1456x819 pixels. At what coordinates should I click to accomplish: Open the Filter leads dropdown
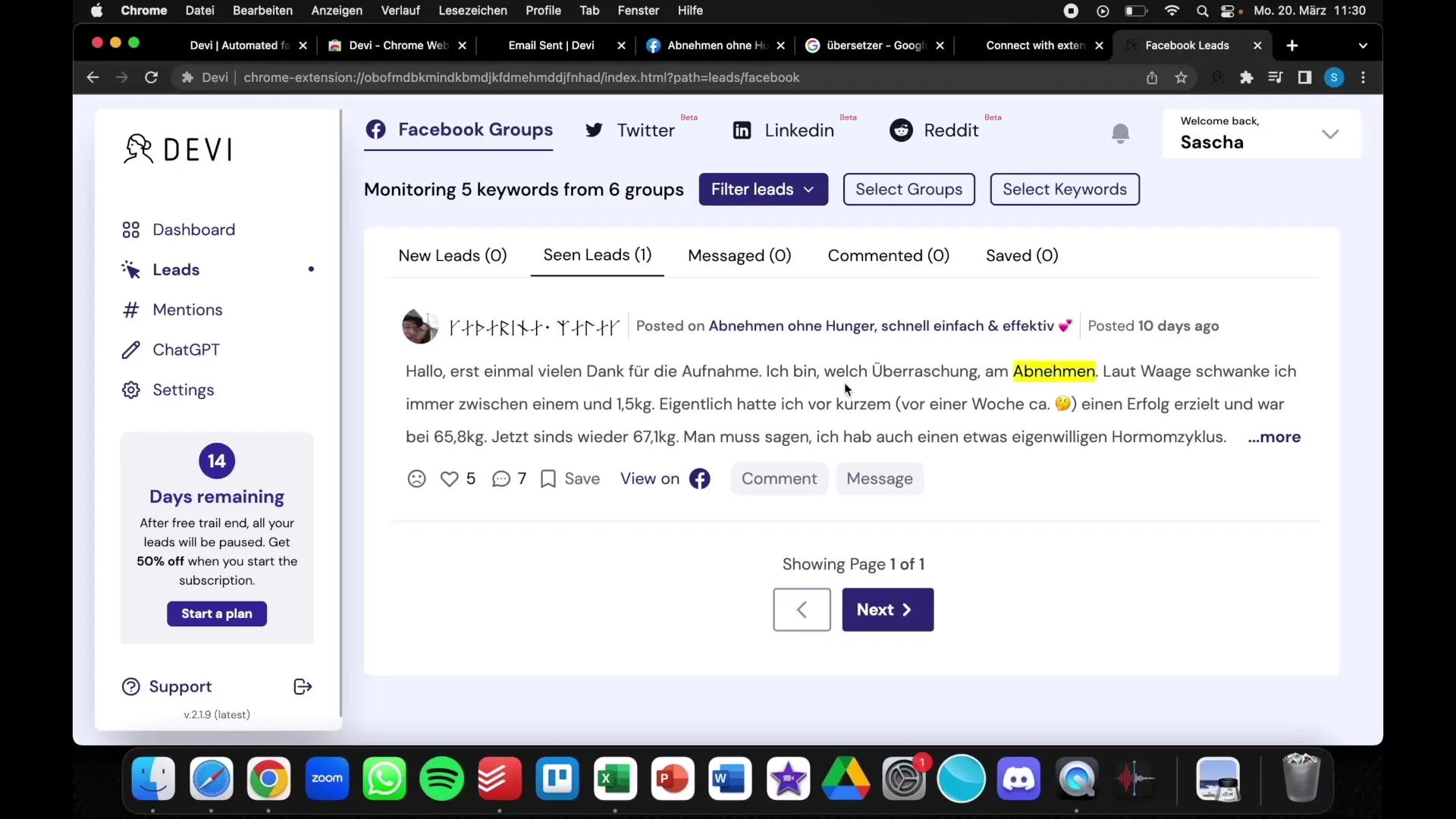763,190
